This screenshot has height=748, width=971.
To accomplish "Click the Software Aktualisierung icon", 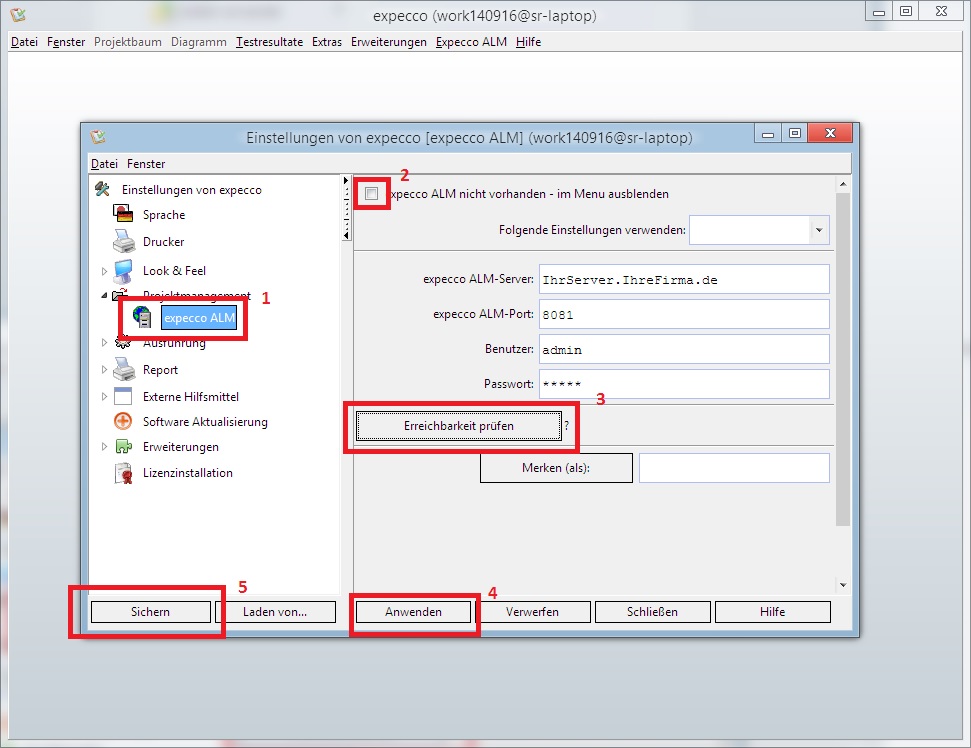I will (124, 422).
